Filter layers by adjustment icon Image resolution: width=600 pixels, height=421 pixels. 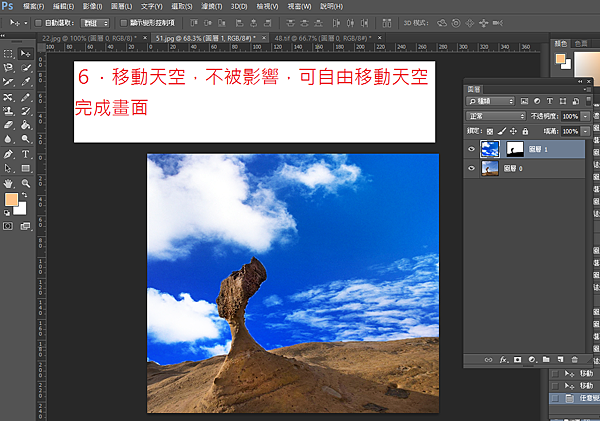537,101
